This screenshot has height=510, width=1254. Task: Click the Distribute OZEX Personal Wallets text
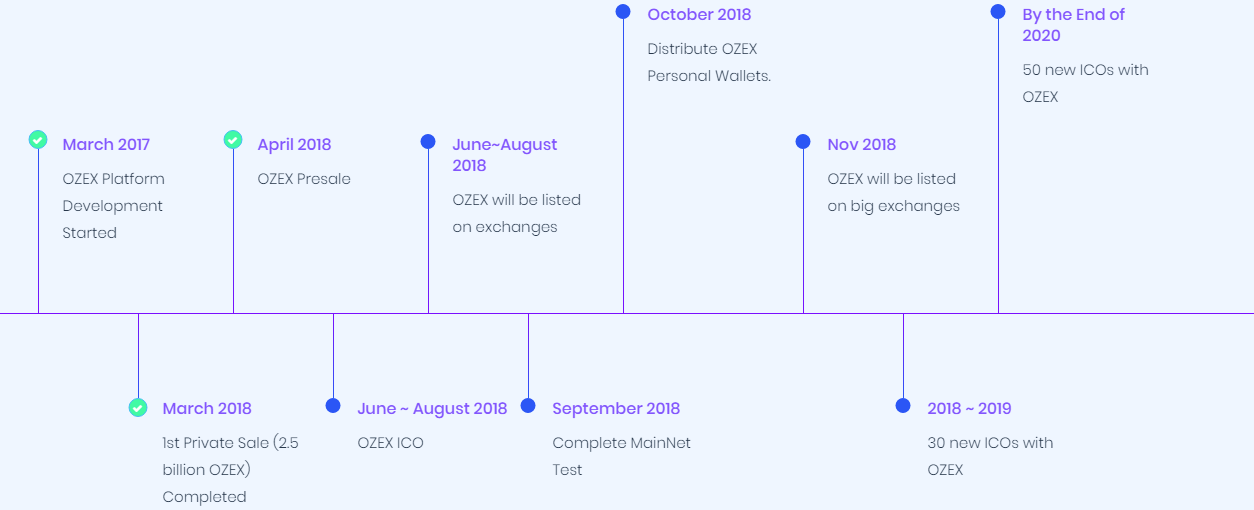coord(709,62)
